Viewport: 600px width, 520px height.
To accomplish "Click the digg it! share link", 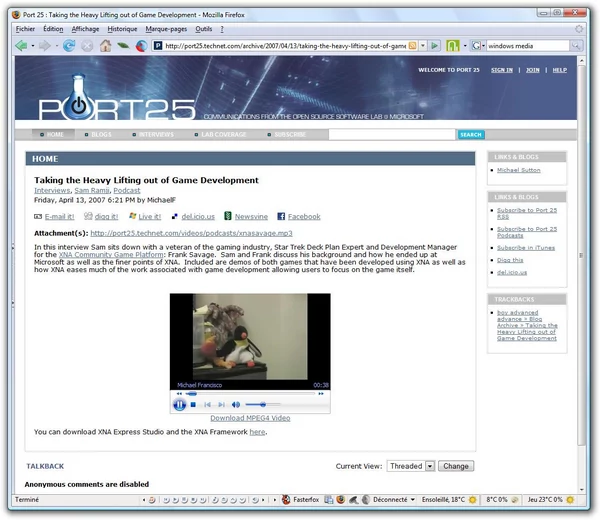I will tap(106, 217).
